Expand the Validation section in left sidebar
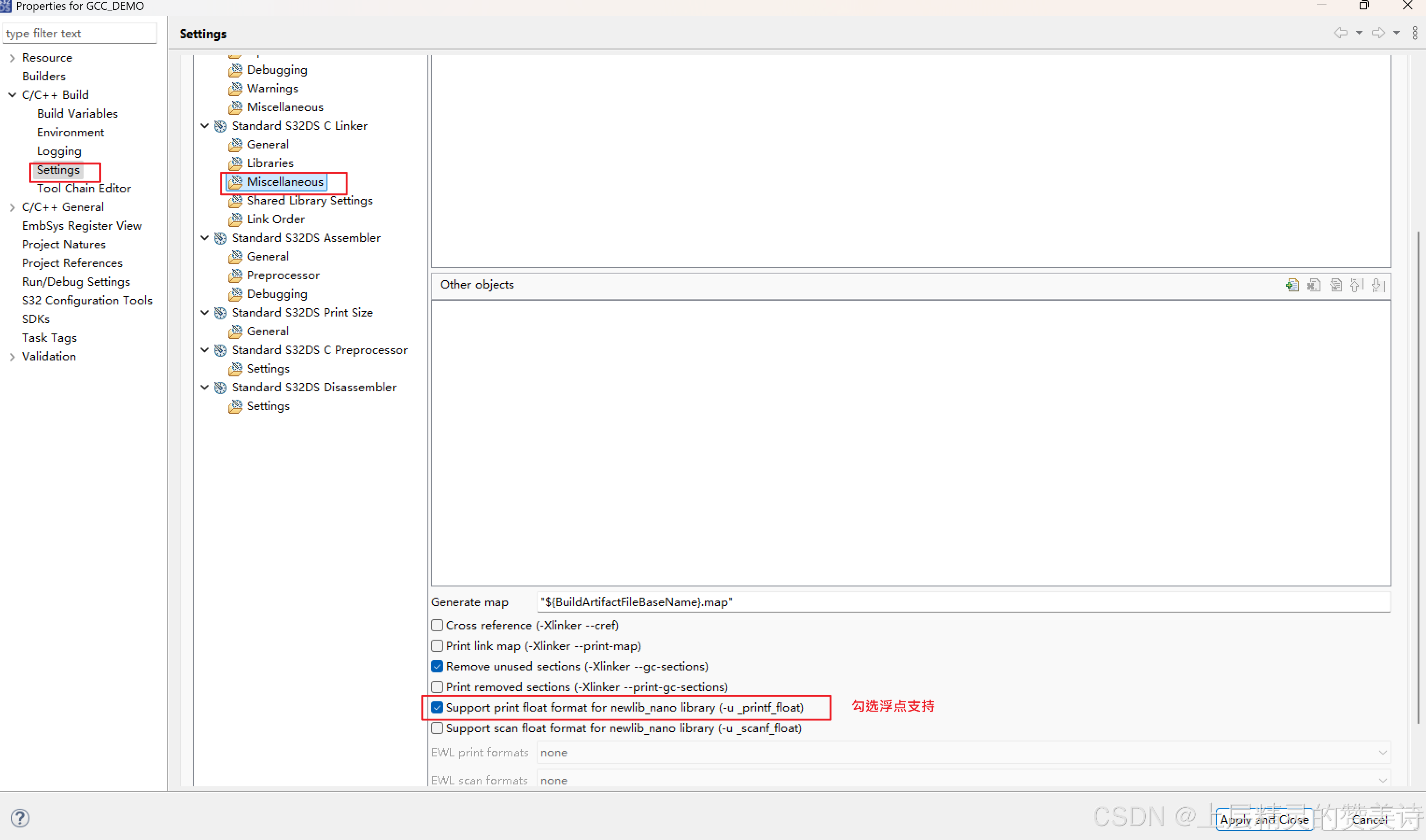This screenshot has width=1426, height=840. coord(12,356)
